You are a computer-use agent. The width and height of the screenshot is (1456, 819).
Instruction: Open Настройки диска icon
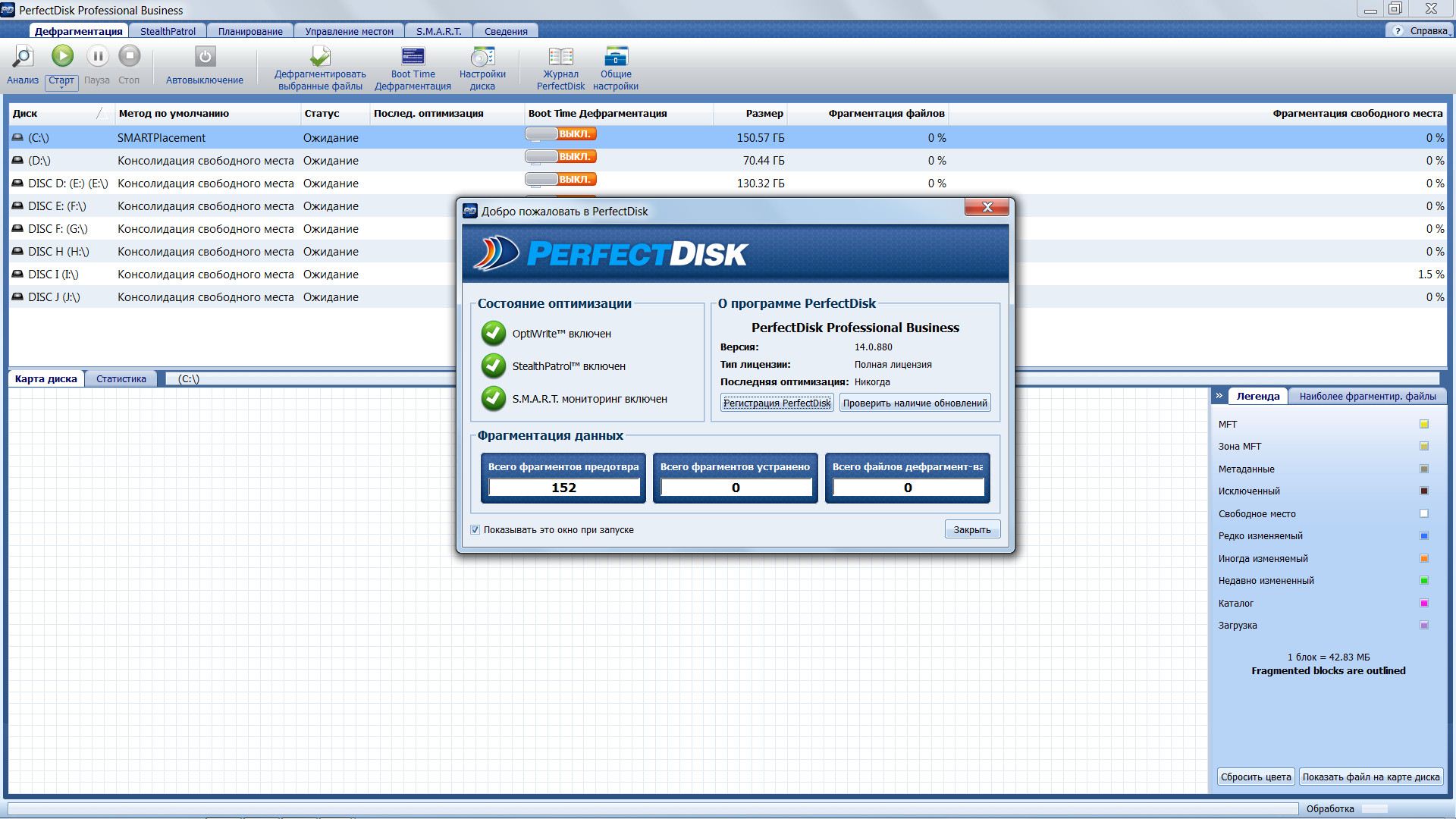click(x=482, y=56)
